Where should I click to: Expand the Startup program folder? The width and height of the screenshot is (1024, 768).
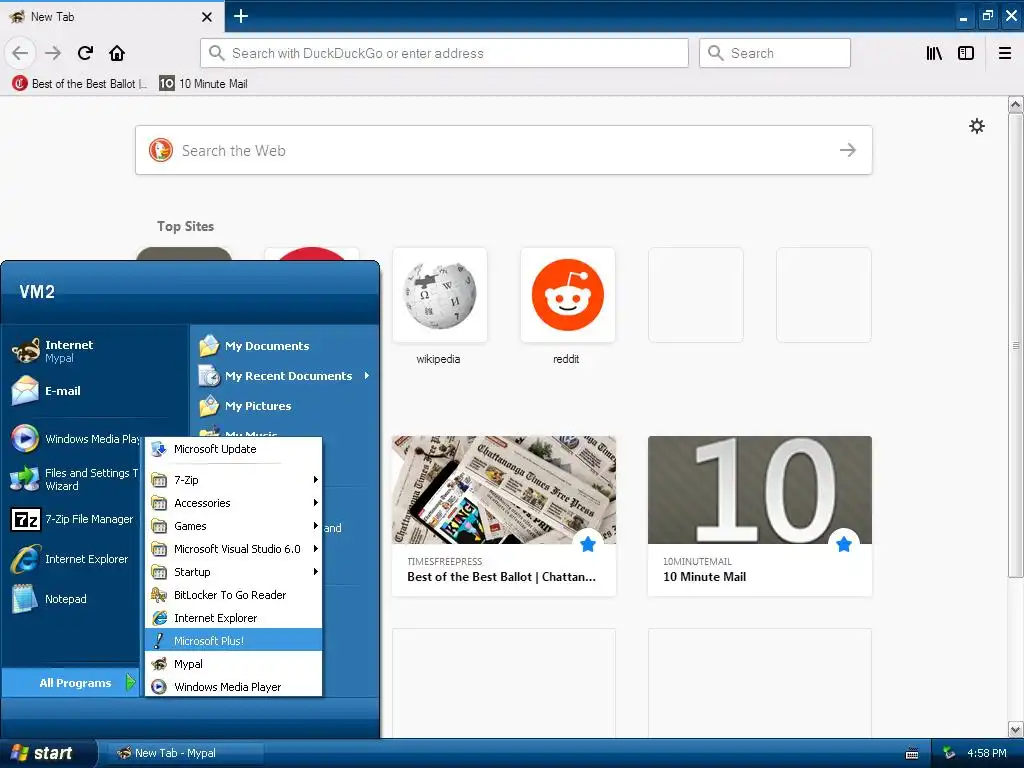coord(234,572)
